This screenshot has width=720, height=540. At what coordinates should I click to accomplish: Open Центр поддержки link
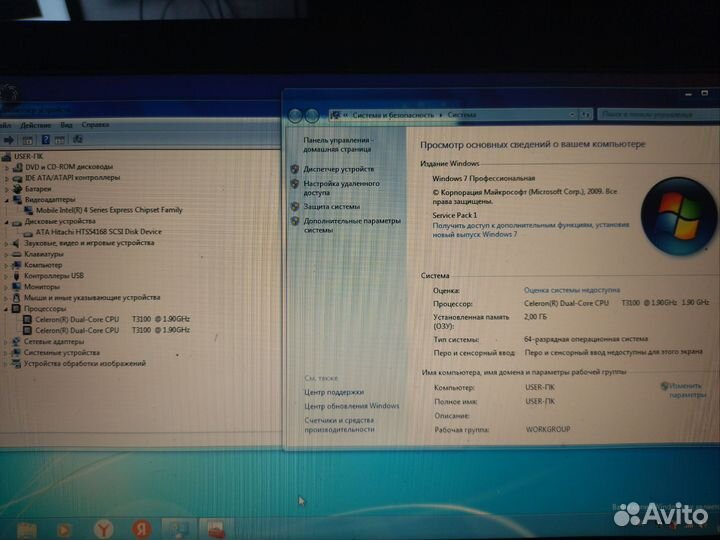tap(334, 392)
